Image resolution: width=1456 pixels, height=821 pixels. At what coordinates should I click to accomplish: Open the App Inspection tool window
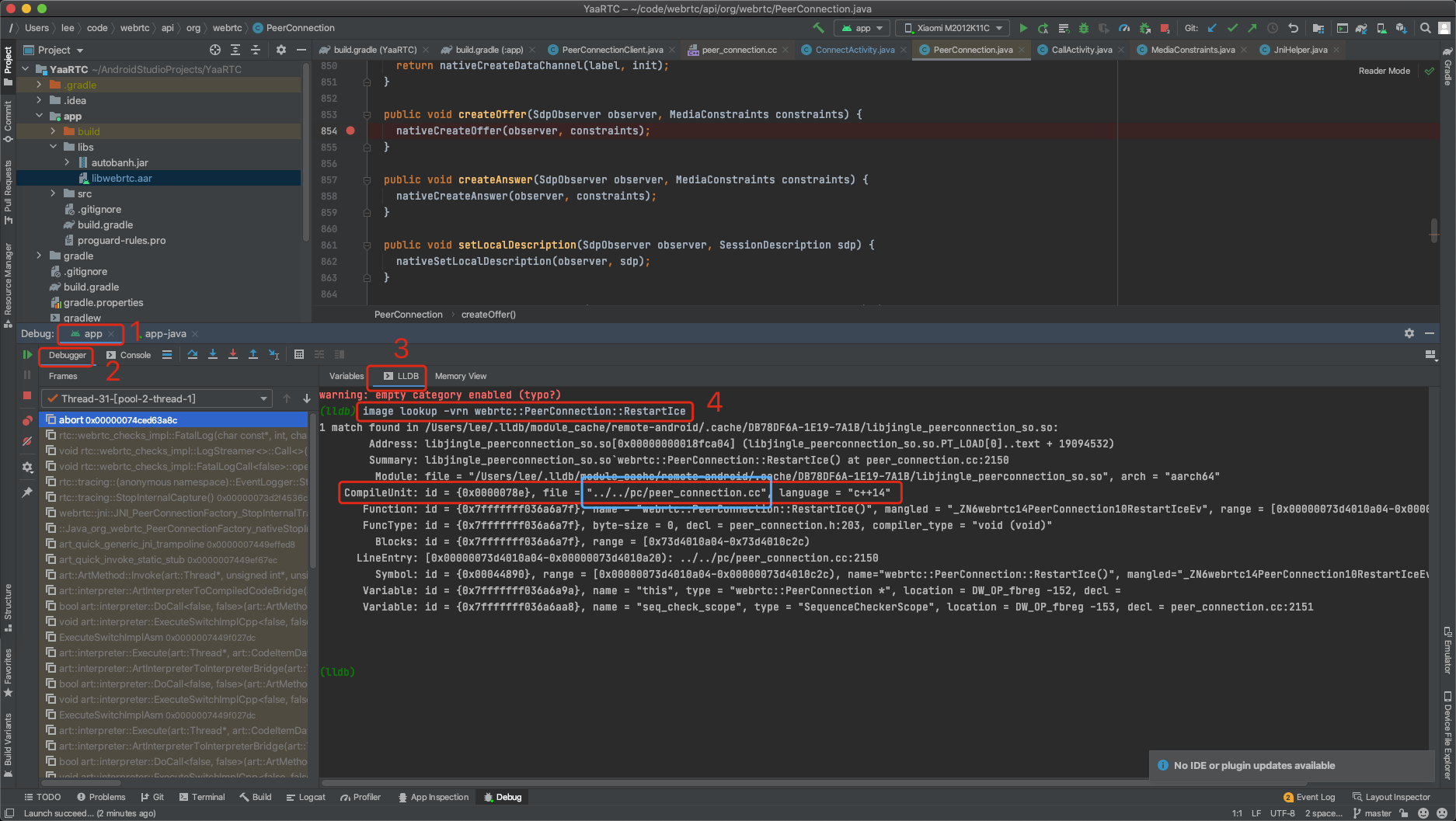434,797
